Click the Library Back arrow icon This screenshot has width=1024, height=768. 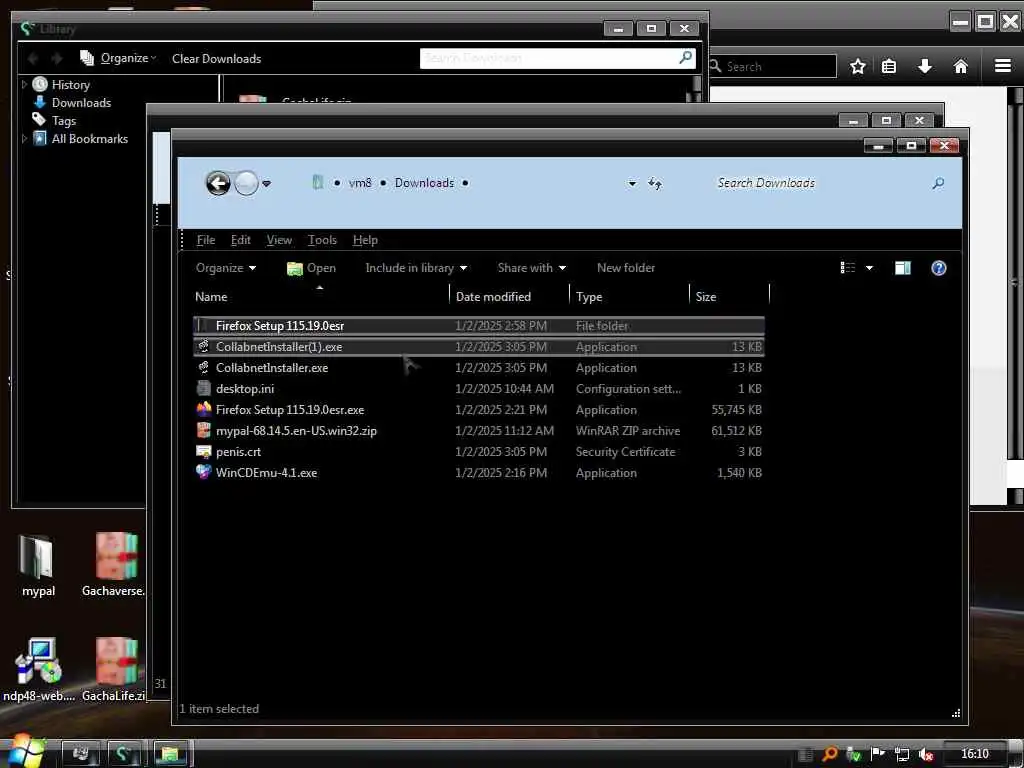[x=33, y=59]
